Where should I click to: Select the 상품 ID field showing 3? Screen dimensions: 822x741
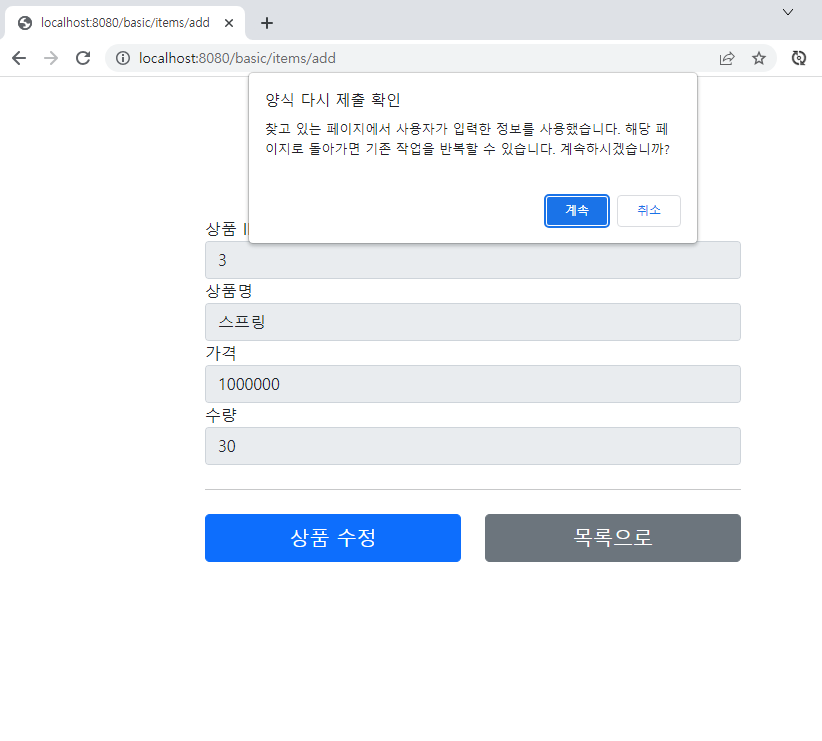click(x=472, y=260)
